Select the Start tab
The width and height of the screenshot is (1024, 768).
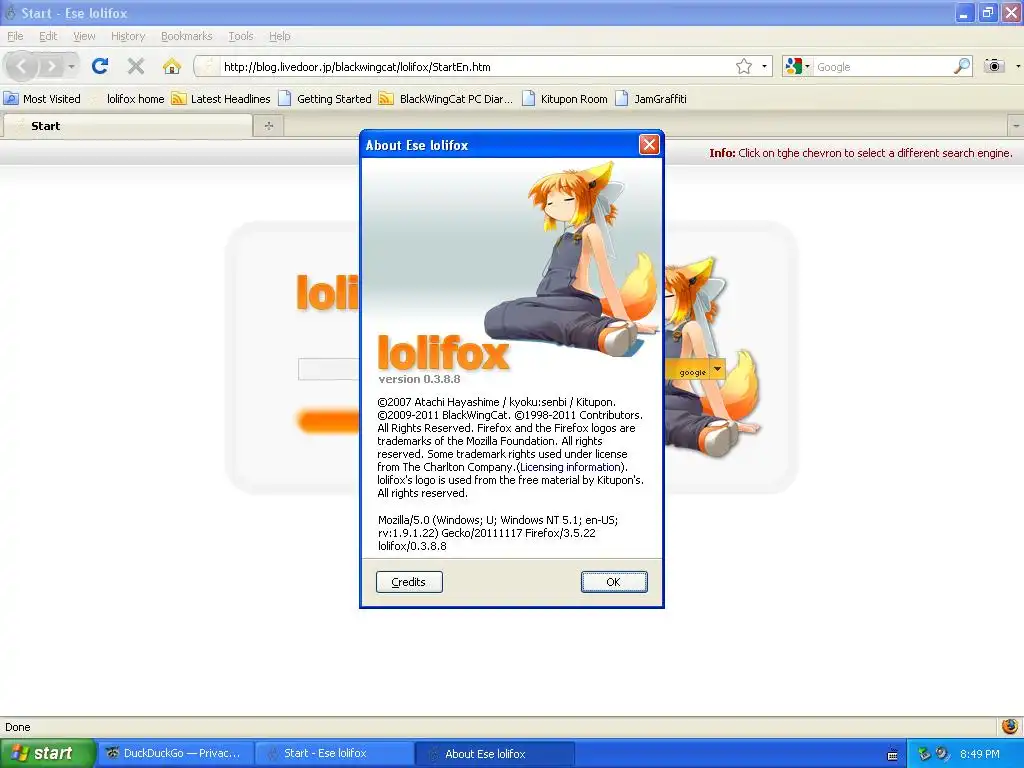pyautogui.click(x=127, y=125)
